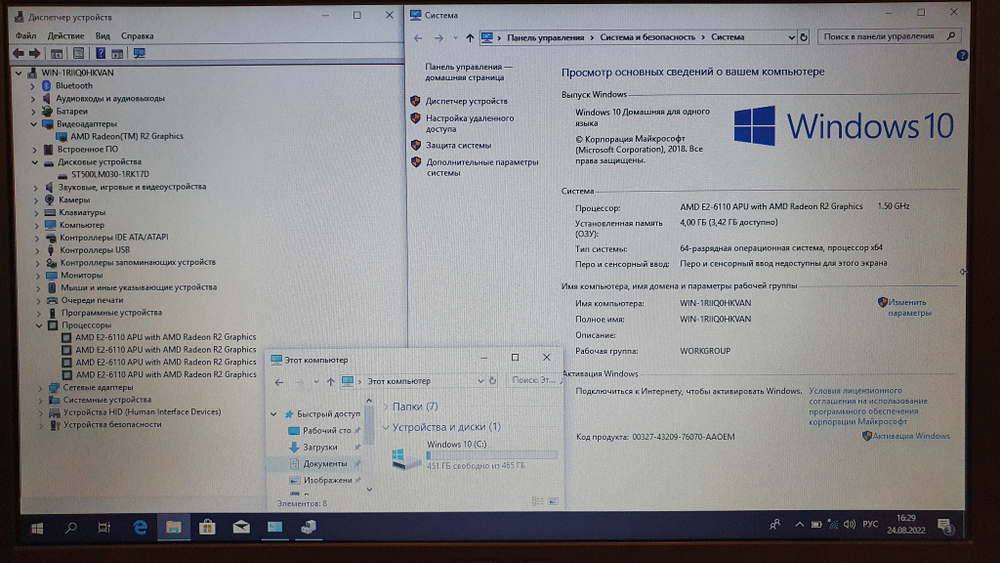Collapse the Видеоадаптеры node
This screenshot has height=563, width=1000.
[x=34, y=124]
